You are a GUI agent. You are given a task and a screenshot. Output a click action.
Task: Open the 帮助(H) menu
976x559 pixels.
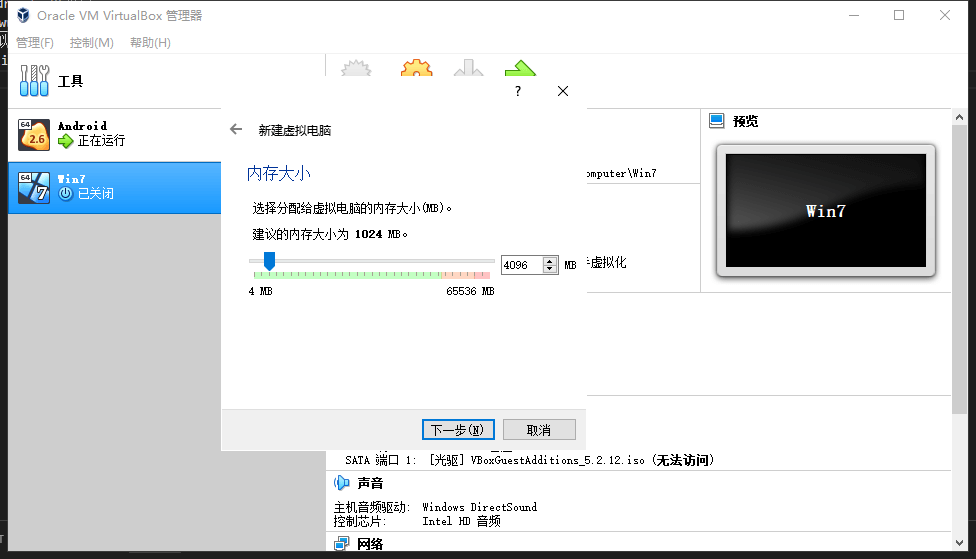150,43
